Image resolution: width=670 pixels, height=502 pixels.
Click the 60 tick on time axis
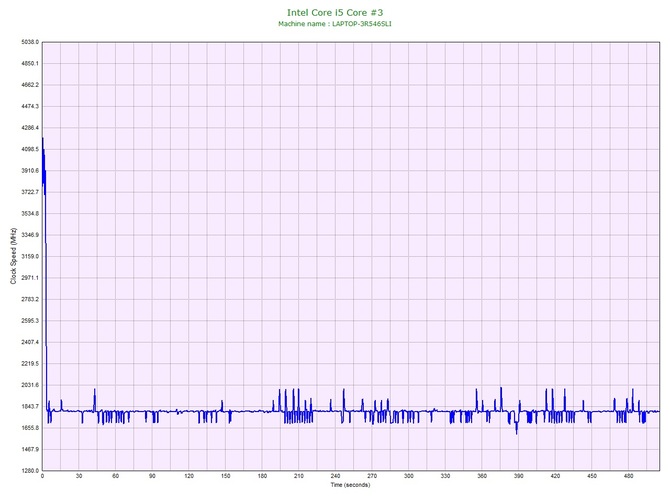115,476
